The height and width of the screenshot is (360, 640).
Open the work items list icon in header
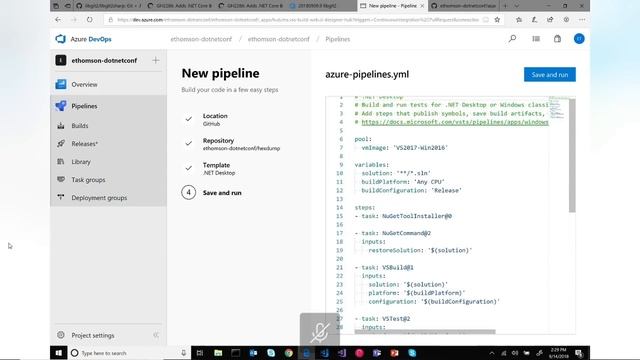click(x=536, y=39)
